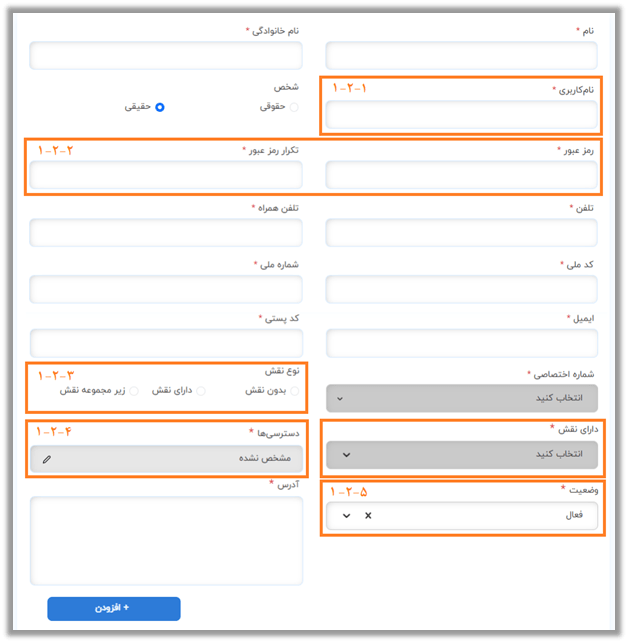This screenshot has height=643, width=628.
Task: Select the زیر مجموعه نقش radio option
Action: point(135,390)
